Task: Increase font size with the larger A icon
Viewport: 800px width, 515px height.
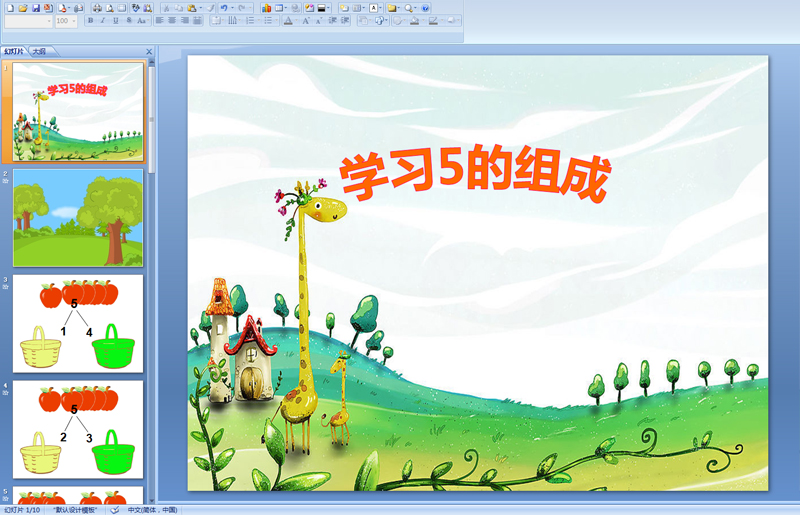Action: click(x=306, y=20)
